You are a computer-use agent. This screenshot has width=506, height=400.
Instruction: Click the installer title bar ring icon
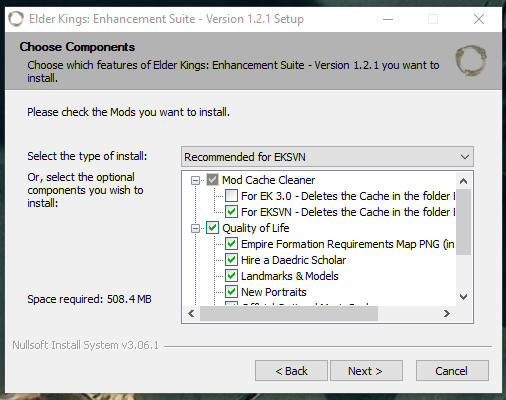(16, 19)
